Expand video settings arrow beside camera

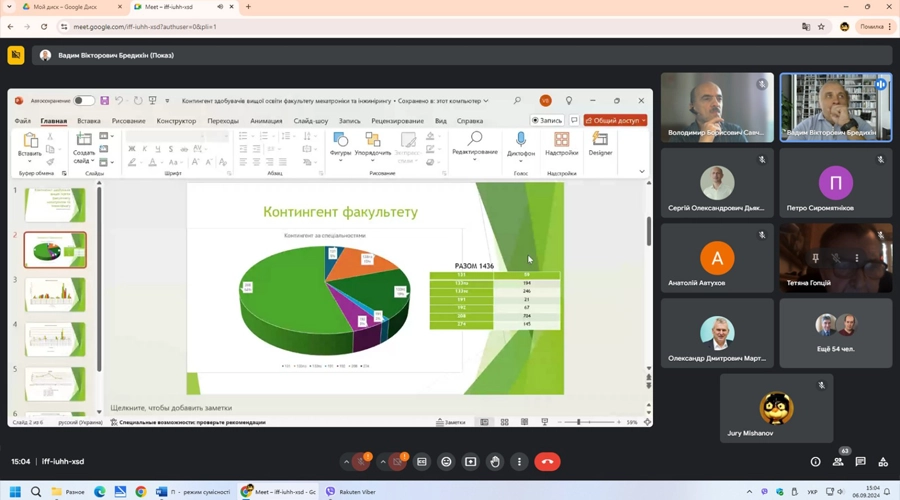click(383, 462)
